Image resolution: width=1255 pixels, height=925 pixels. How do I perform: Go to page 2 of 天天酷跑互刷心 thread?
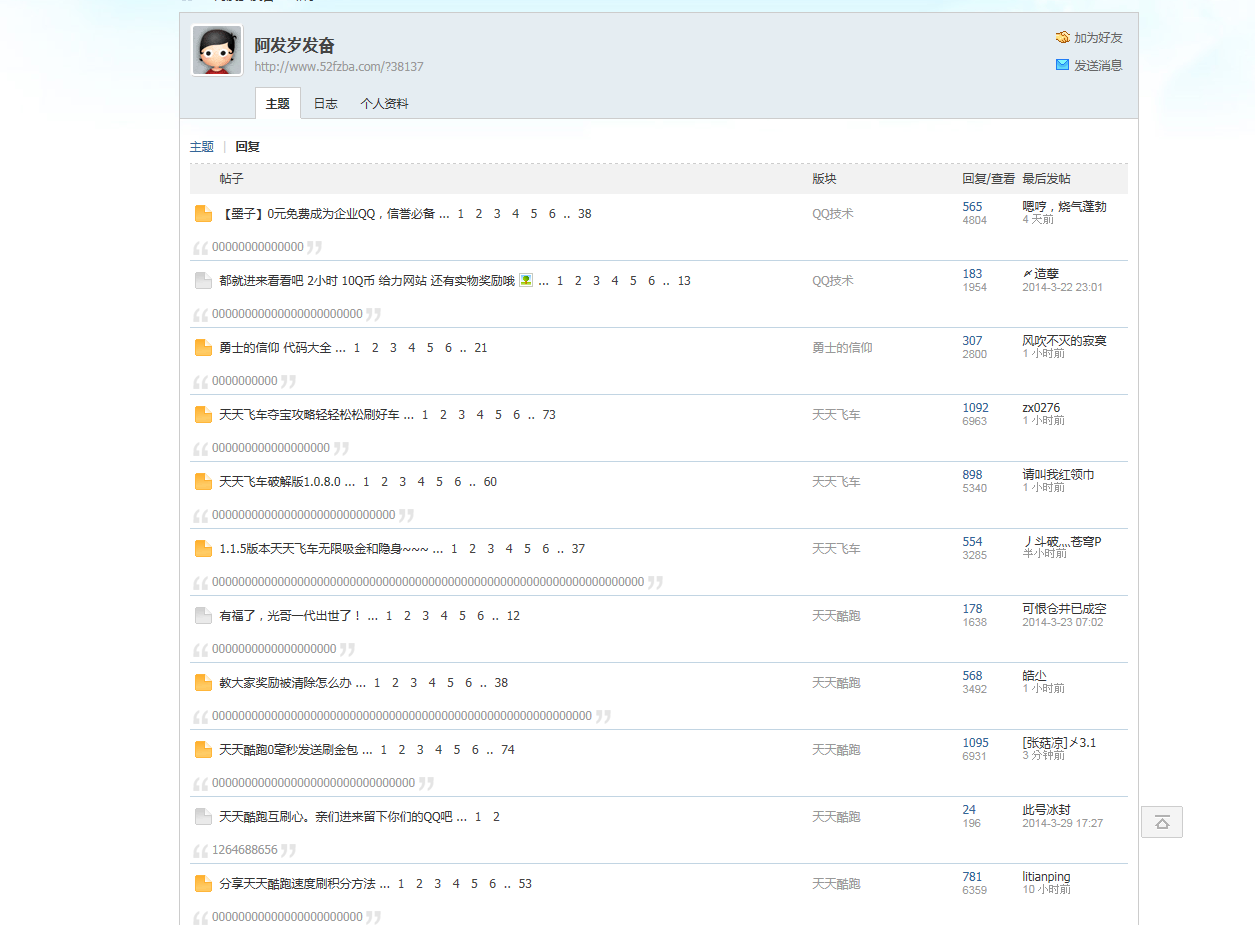[496, 816]
